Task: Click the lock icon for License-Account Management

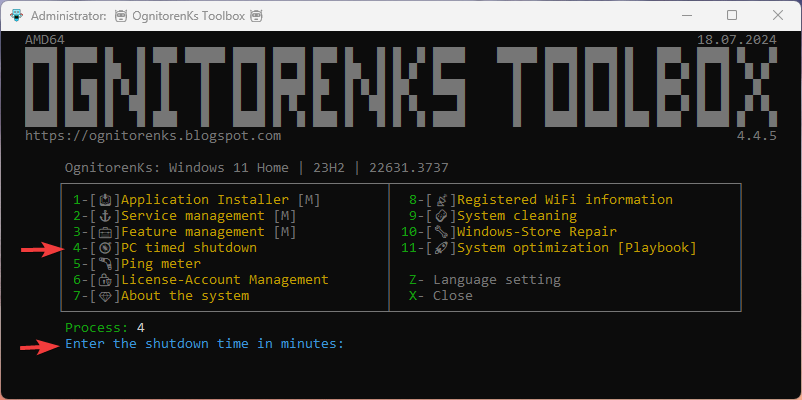Action: click(105, 280)
